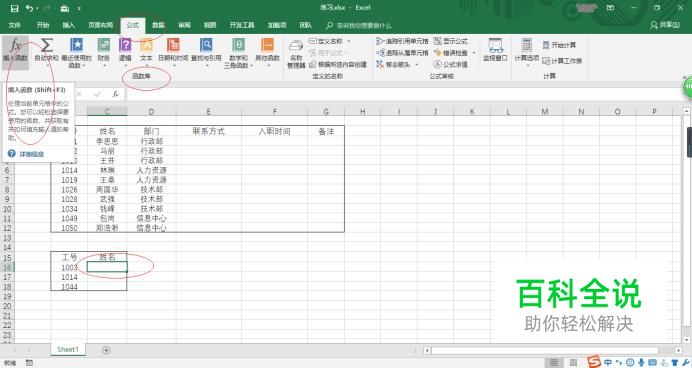Click 定义名称 button

click(x=326, y=41)
